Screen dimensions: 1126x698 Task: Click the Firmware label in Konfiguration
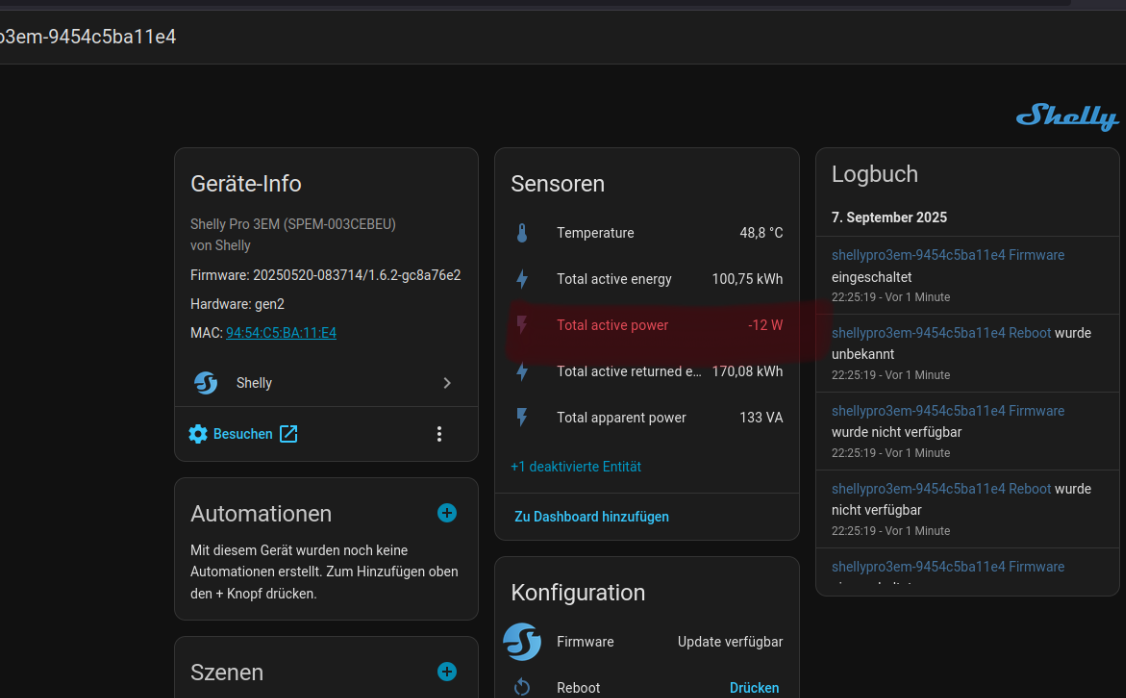pos(585,641)
